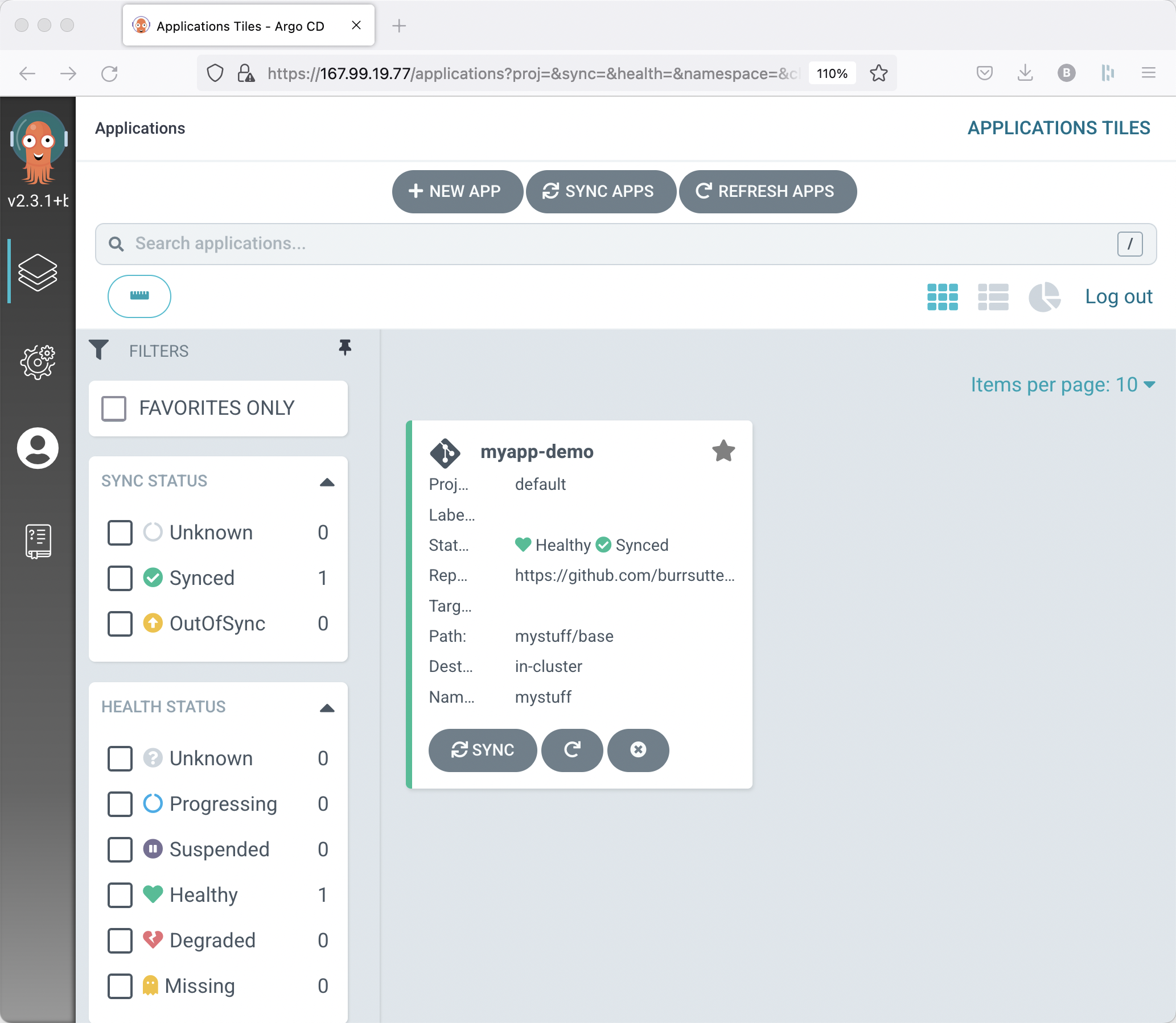
Task: Unpin the filters panel pin icon
Action: [344, 348]
